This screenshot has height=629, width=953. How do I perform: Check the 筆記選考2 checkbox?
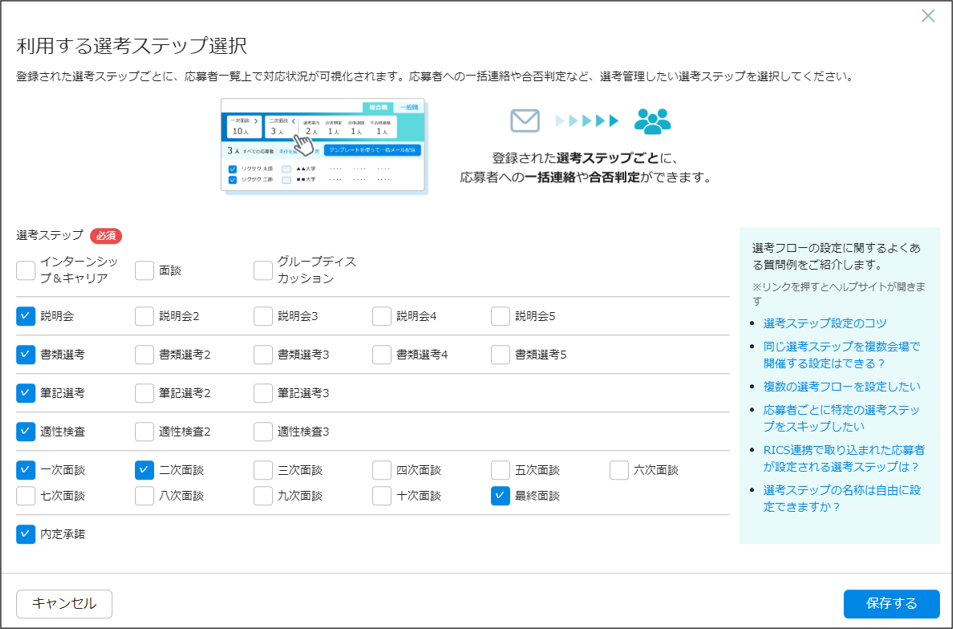click(144, 393)
